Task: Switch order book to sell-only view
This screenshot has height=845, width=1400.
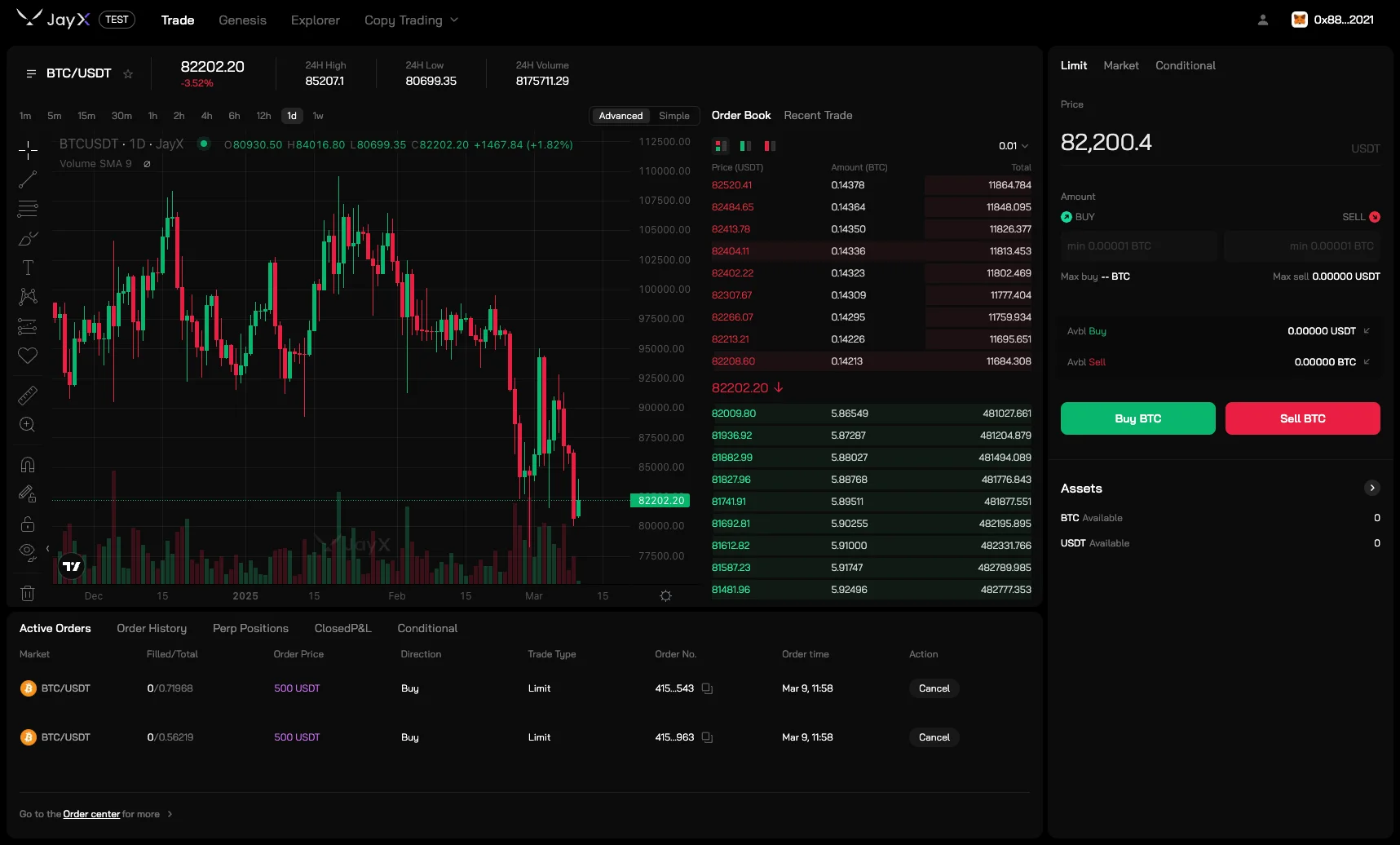Action: point(769,146)
